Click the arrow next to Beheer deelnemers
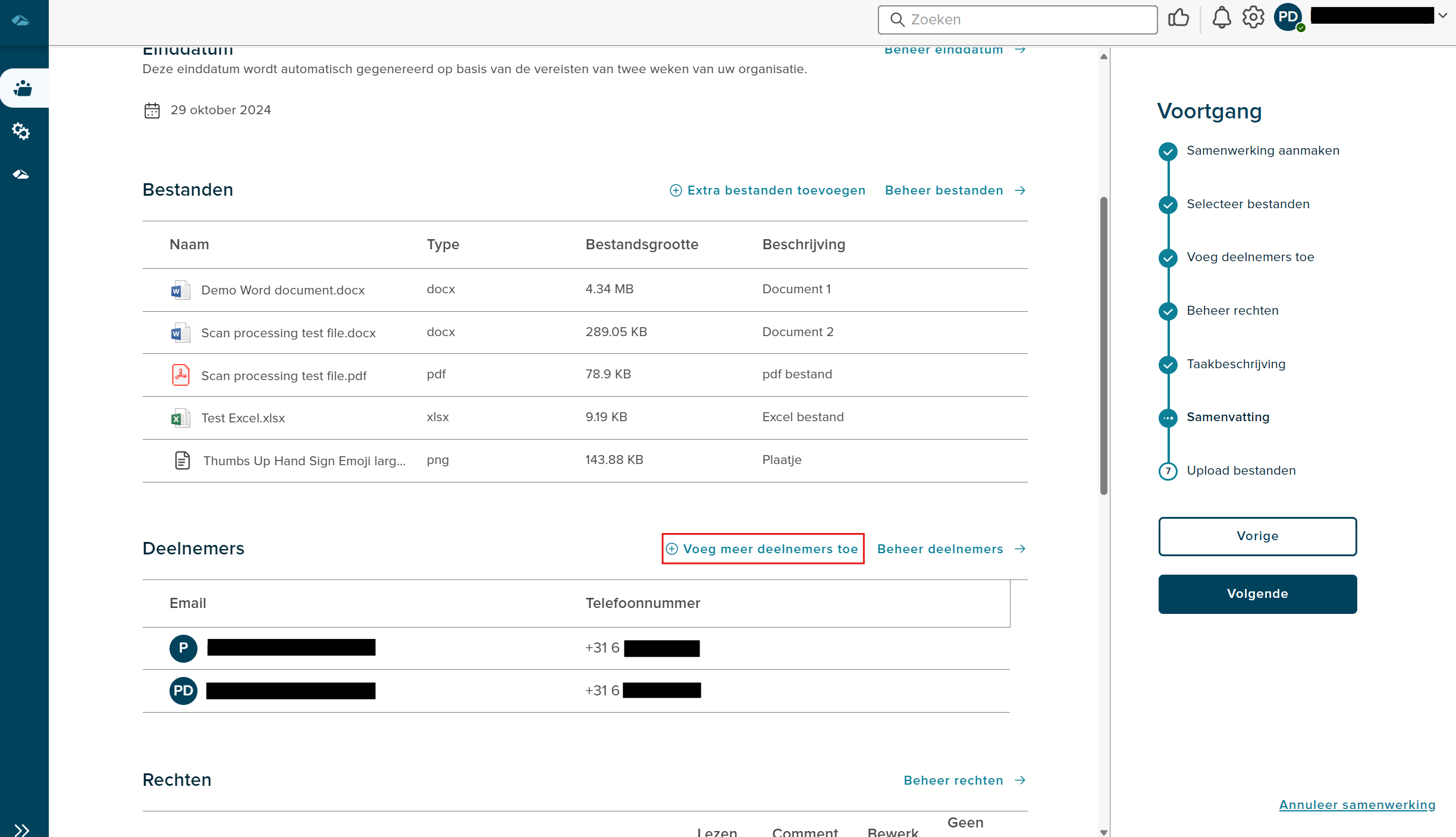This screenshot has width=1456, height=837. [1020, 549]
